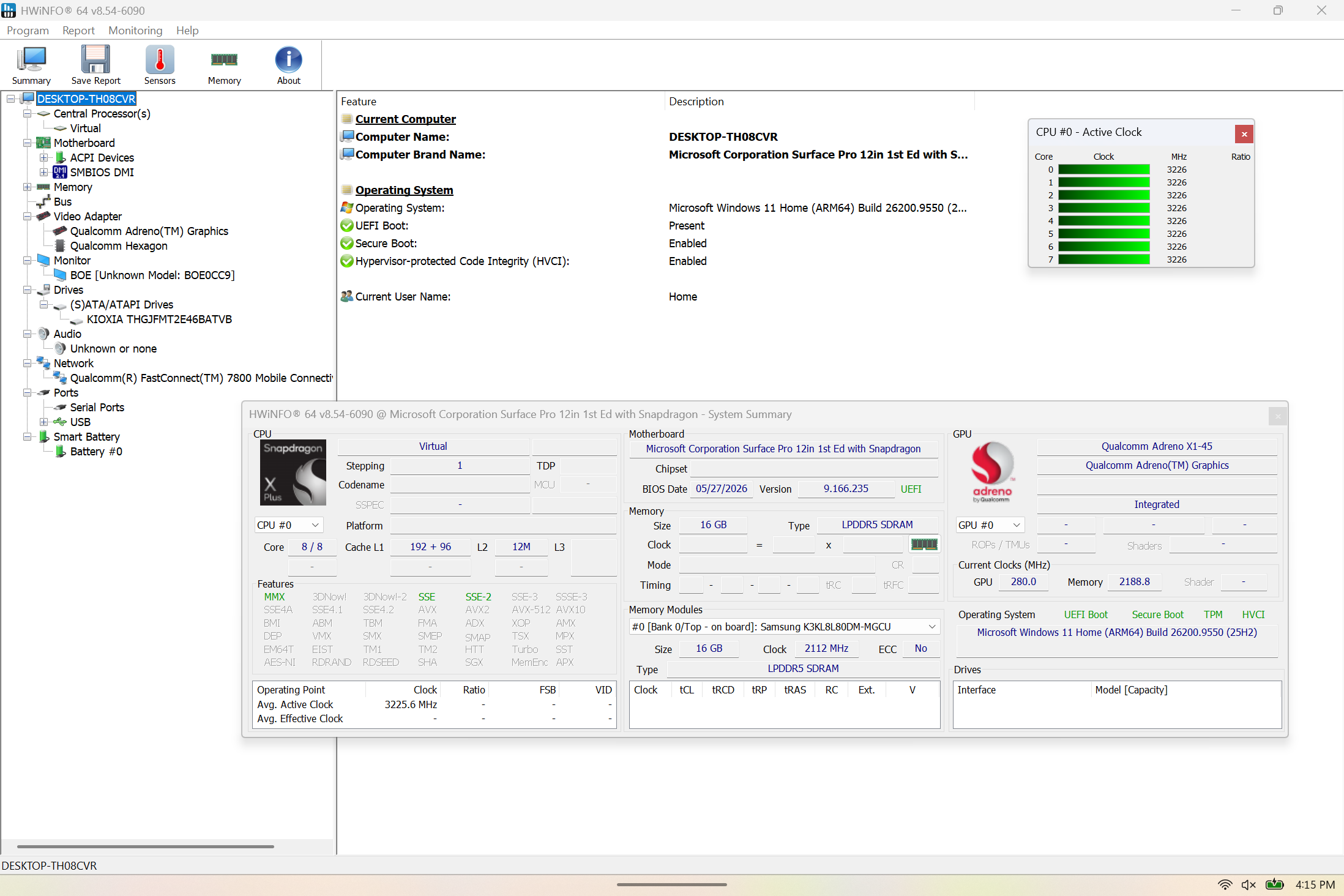Close the CPU #0 Active Clock panel

(1244, 134)
